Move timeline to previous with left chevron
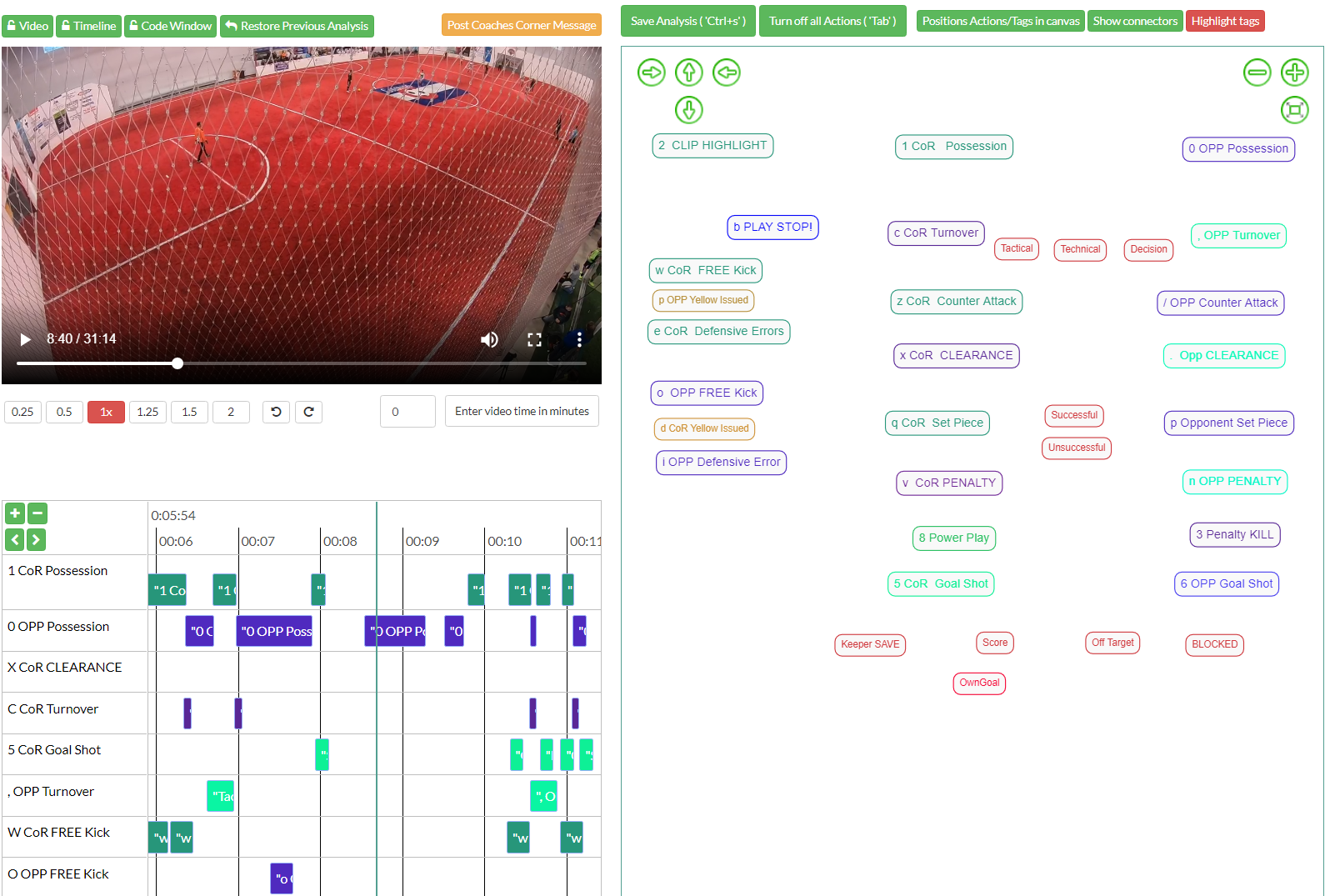The image size is (1325, 896). (15, 540)
